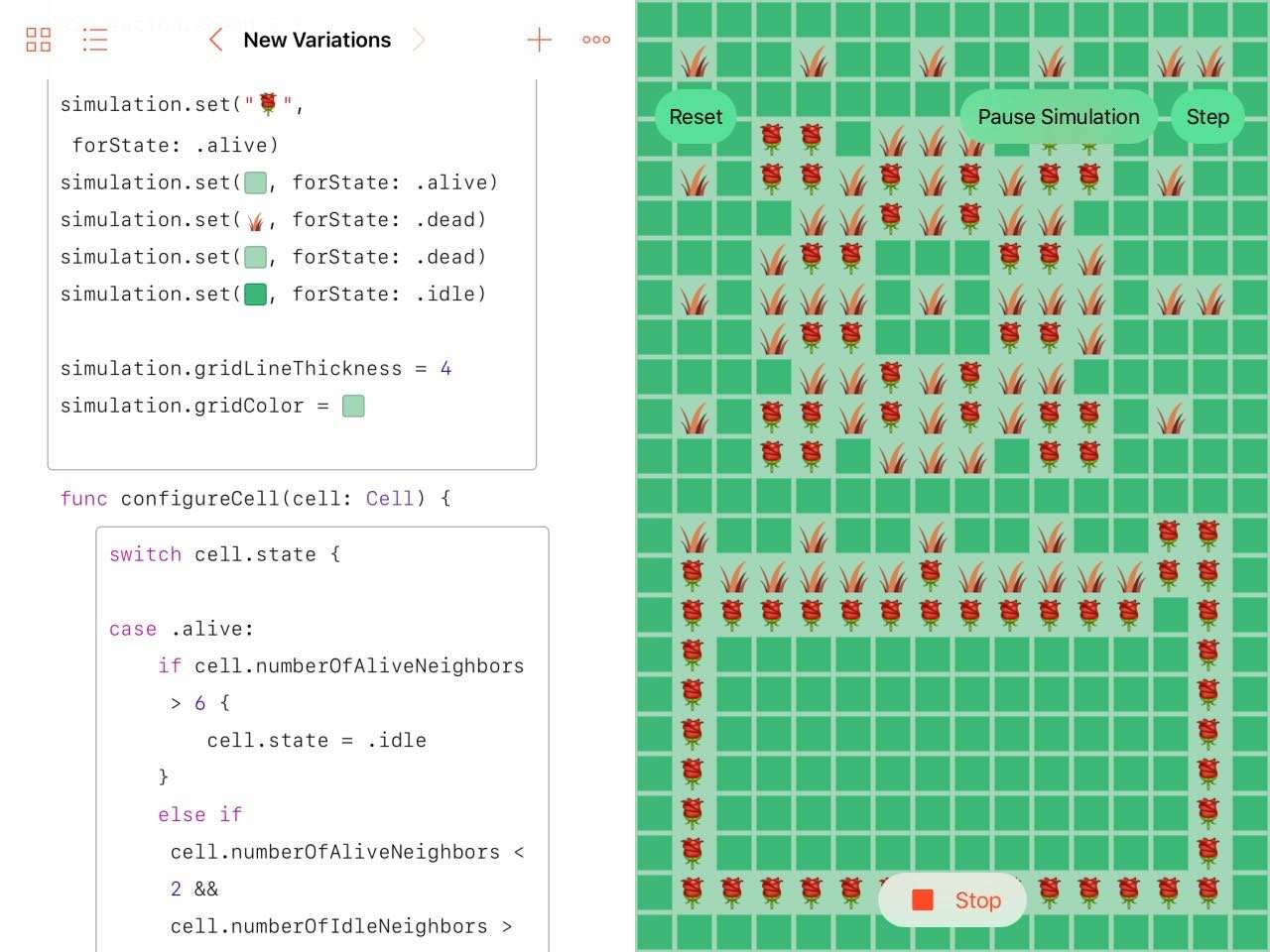The image size is (1270, 952).
Task: Go to previous page chevron
Action: [215, 40]
